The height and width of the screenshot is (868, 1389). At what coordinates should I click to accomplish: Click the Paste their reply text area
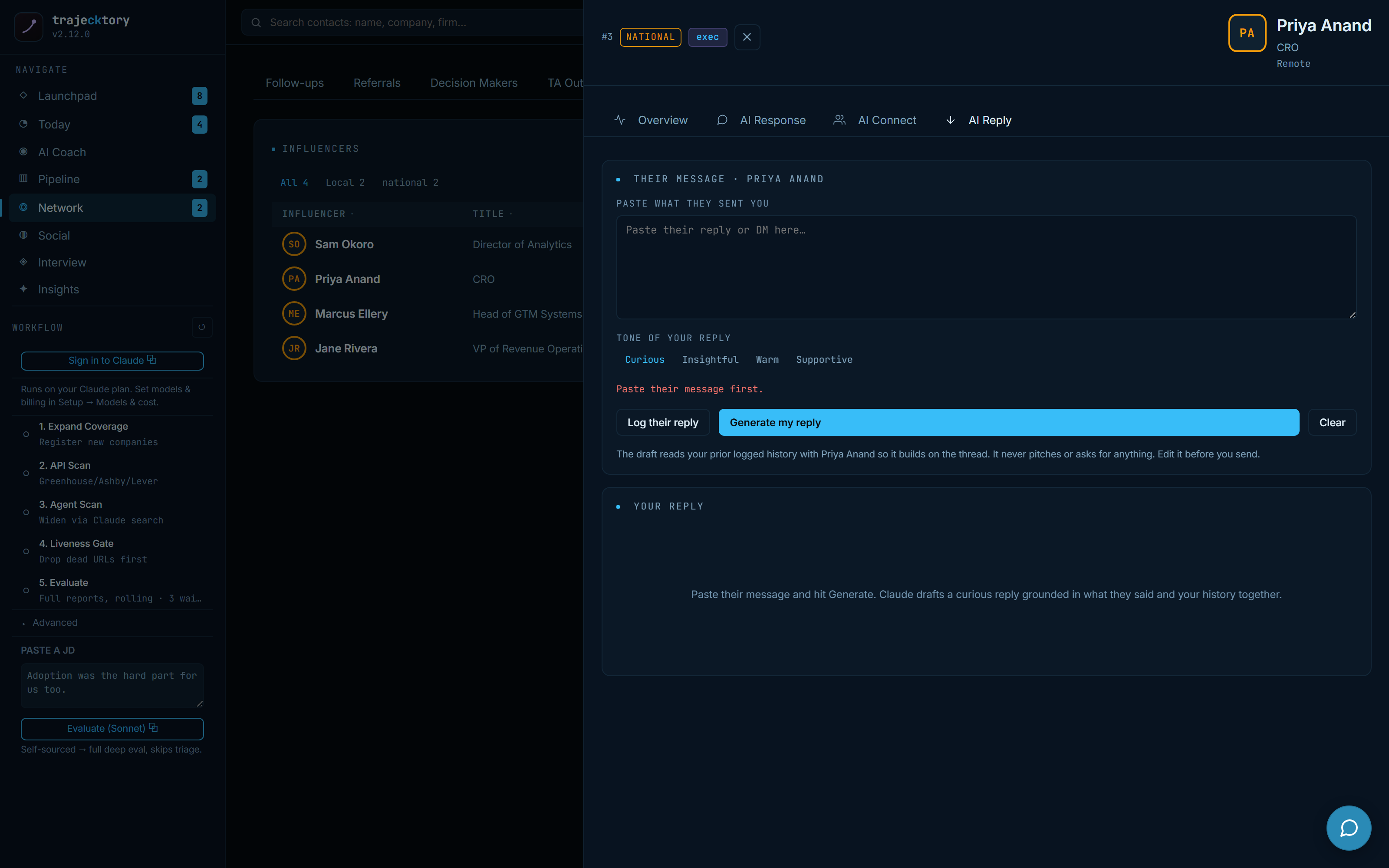click(x=986, y=267)
